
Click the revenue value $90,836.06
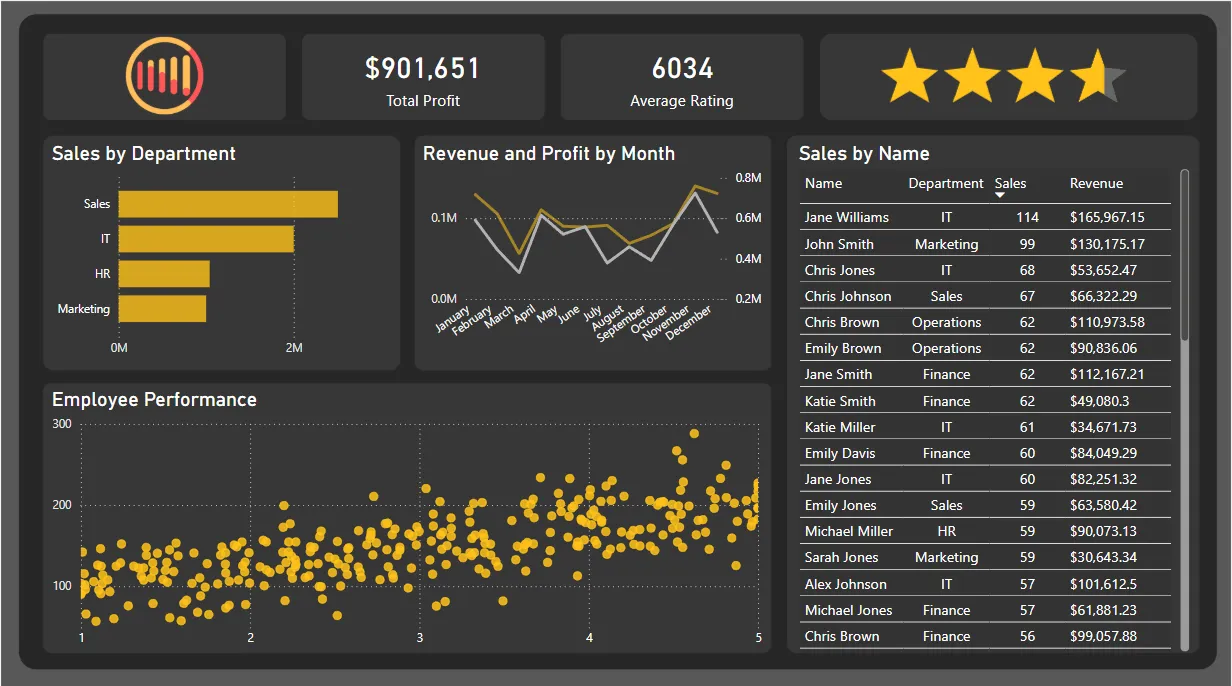click(1103, 348)
